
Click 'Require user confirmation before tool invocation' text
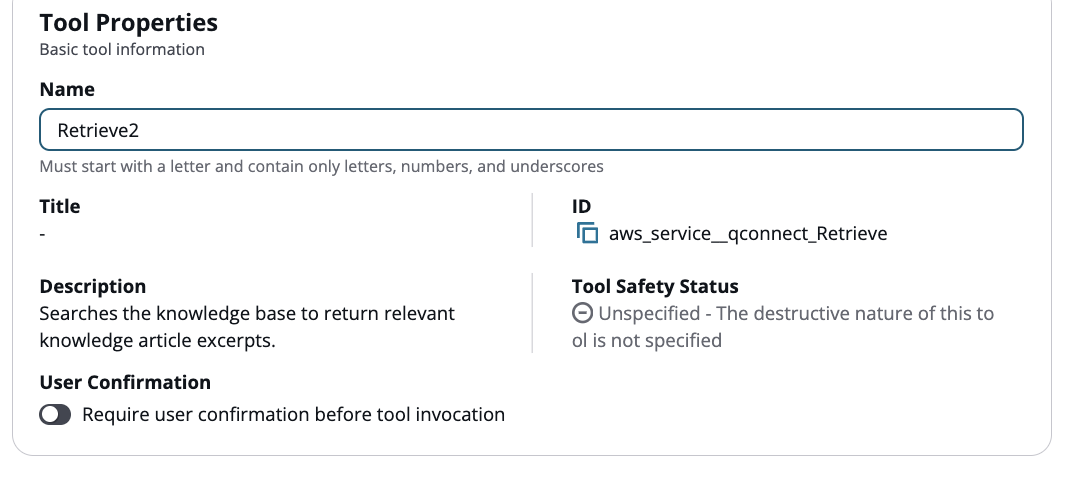(x=293, y=414)
